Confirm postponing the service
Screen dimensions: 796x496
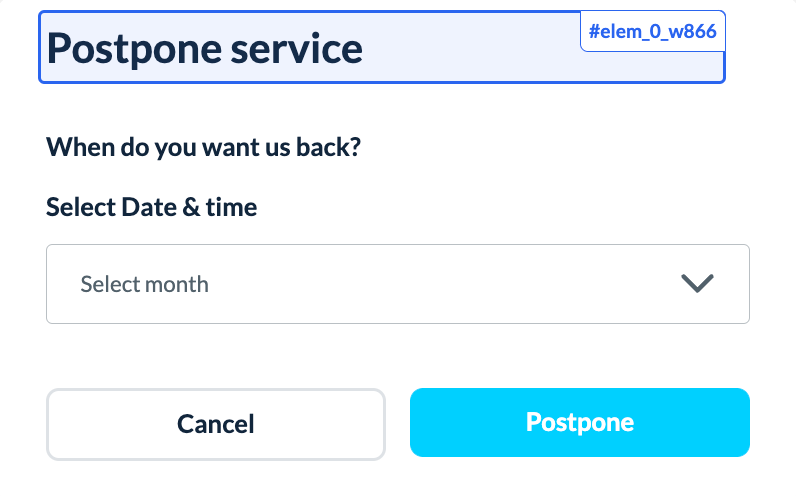[580, 422]
